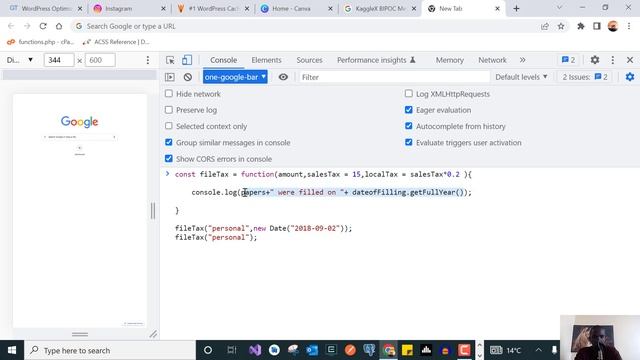
Task: Open the one-google-bar context dropdown
Action: pos(235,77)
